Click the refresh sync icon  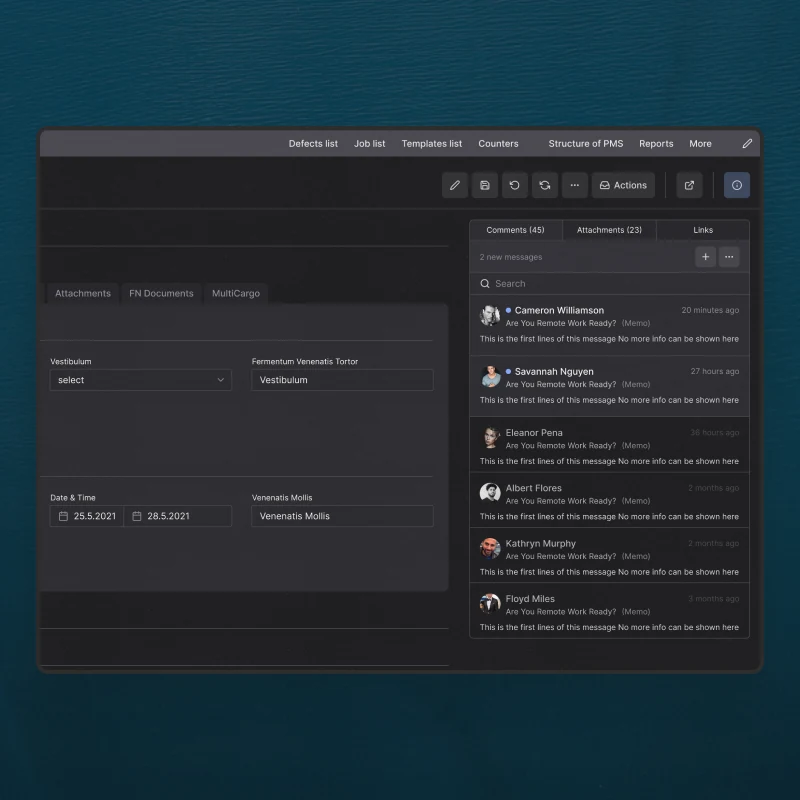544,185
